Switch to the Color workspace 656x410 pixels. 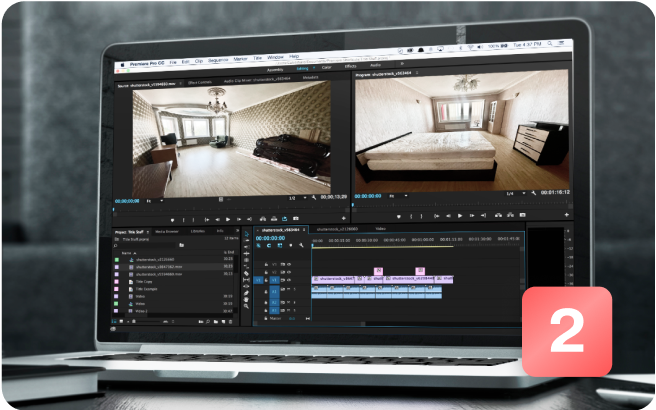[327, 67]
